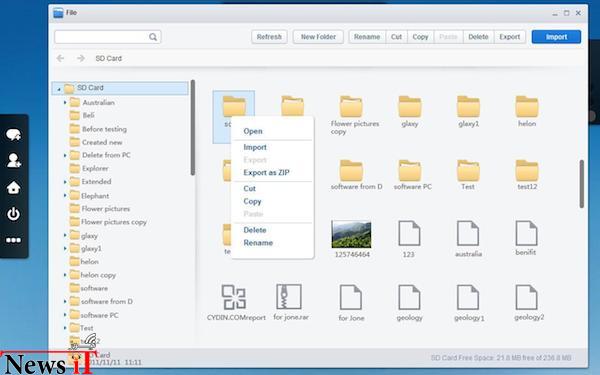
Task: Select the geology2 file icon
Action: tap(527, 297)
